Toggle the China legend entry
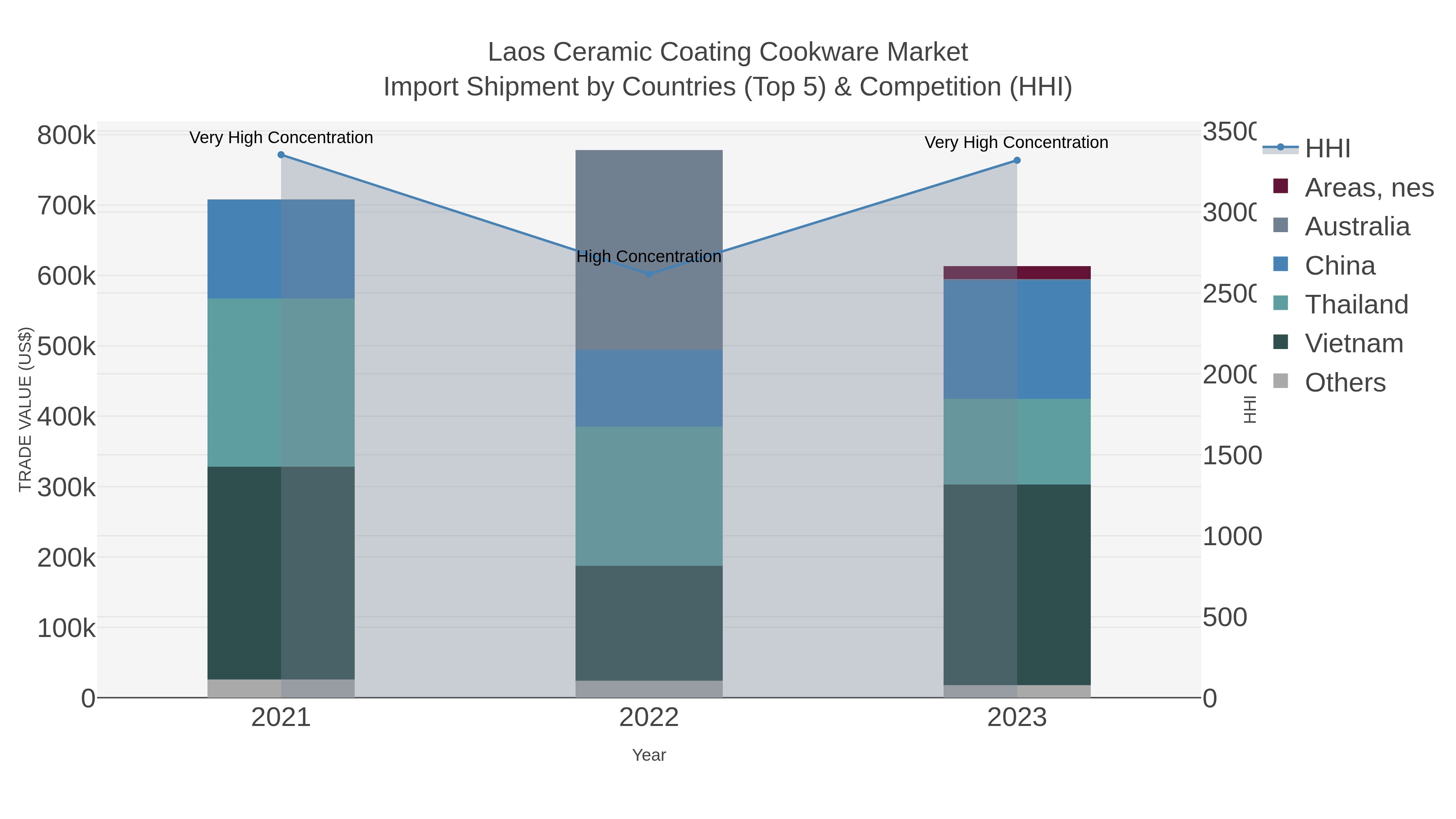 [x=1324, y=265]
